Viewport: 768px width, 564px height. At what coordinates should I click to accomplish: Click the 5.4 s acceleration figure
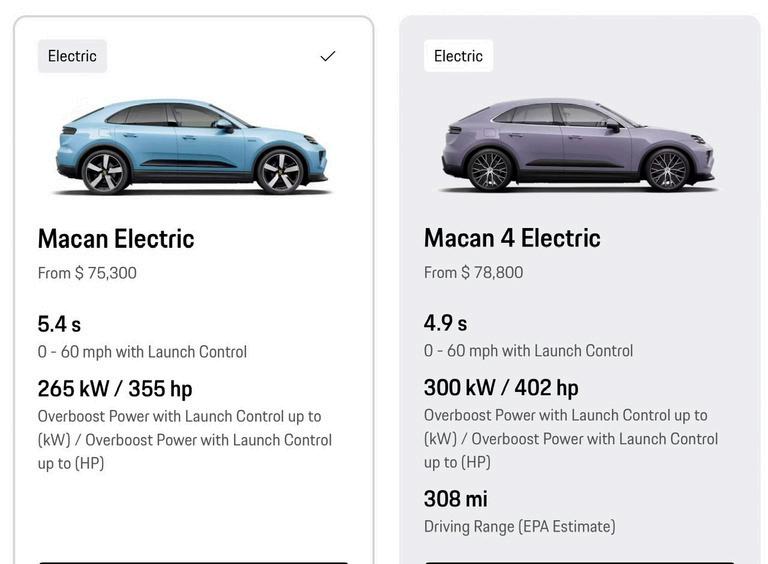[59, 324]
